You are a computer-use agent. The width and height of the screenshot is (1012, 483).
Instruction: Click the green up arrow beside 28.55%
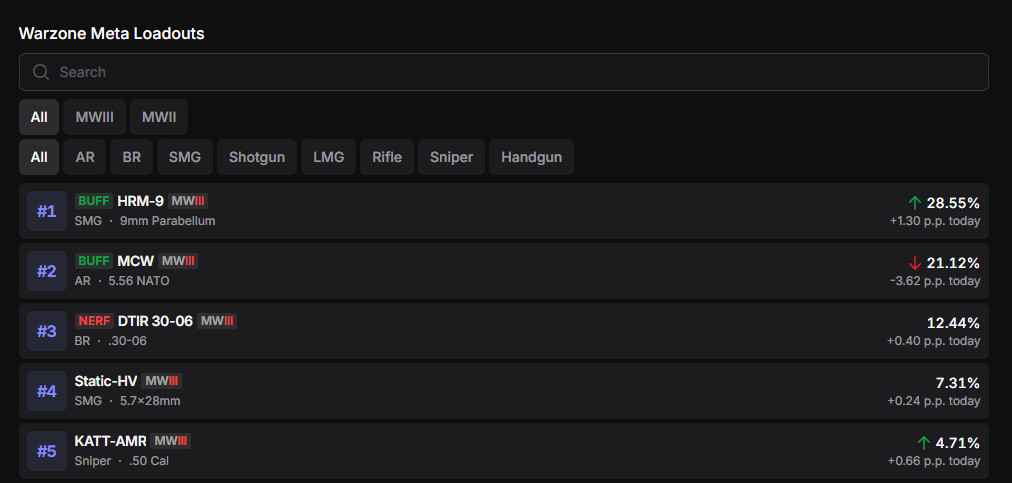coord(914,203)
